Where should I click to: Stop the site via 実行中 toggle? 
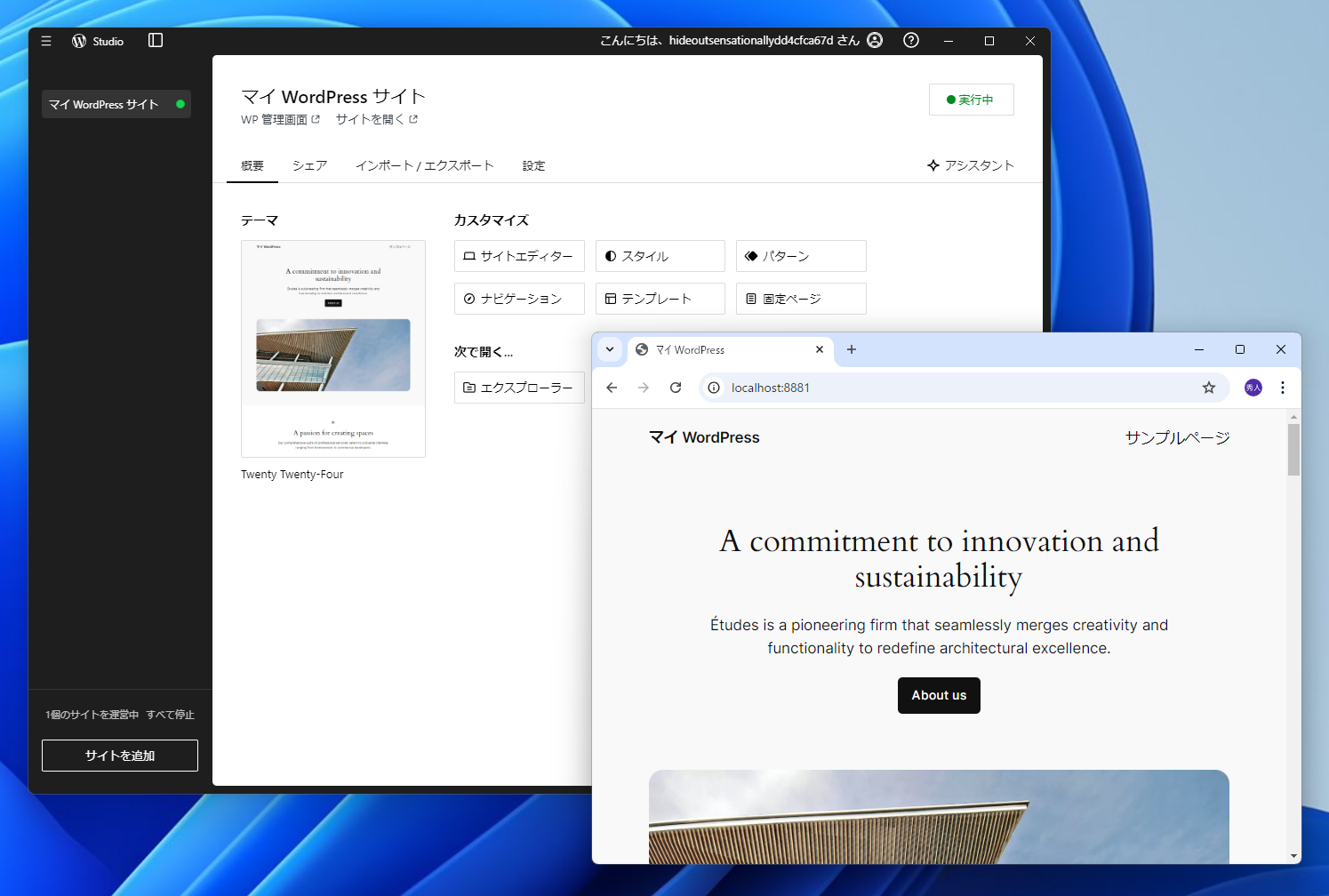tap(971, 99)
